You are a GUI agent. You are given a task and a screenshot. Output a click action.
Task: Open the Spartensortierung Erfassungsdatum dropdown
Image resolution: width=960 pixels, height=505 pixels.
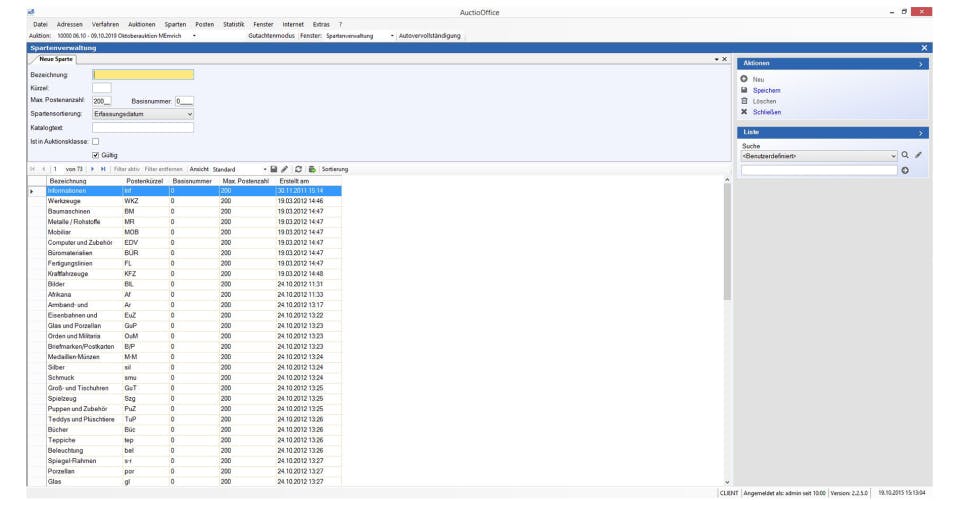tap(189, 114)
